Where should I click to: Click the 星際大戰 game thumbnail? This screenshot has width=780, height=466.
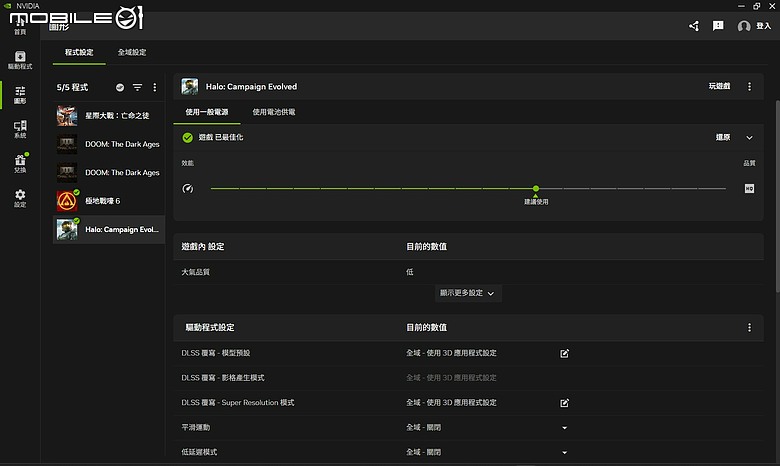pyautogui.click(x=67, y=115)
